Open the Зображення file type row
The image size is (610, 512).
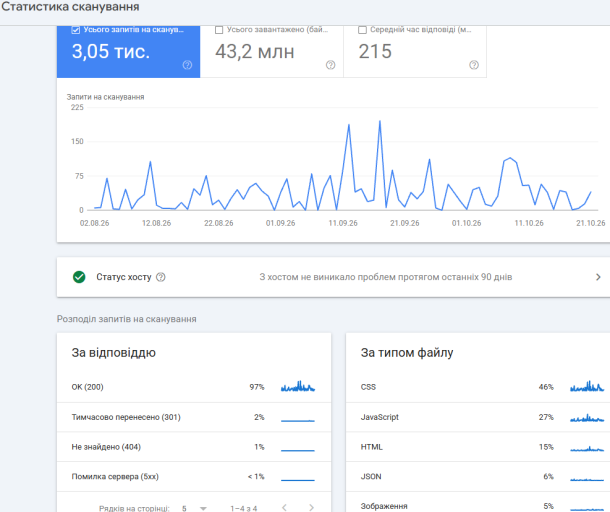coord(478,504)
